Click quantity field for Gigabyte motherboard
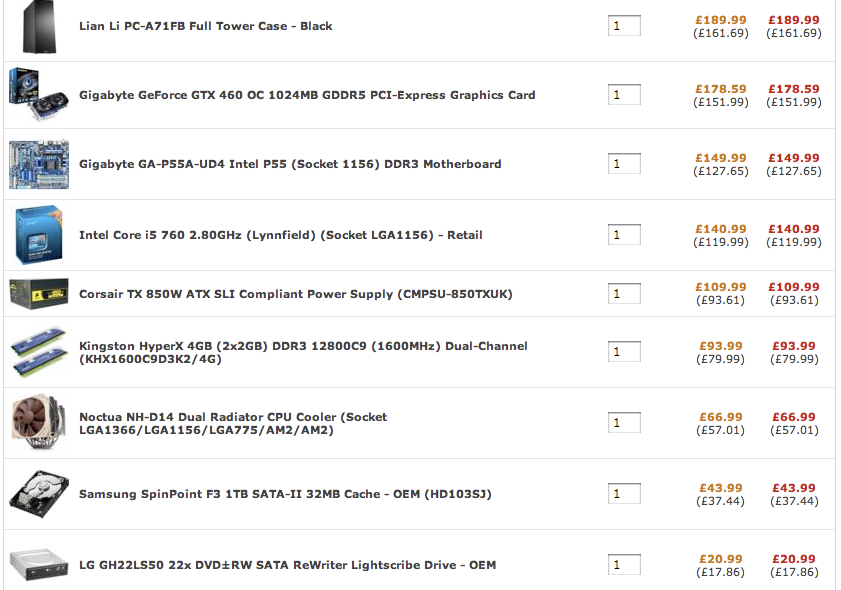 (x=624, y=164)
